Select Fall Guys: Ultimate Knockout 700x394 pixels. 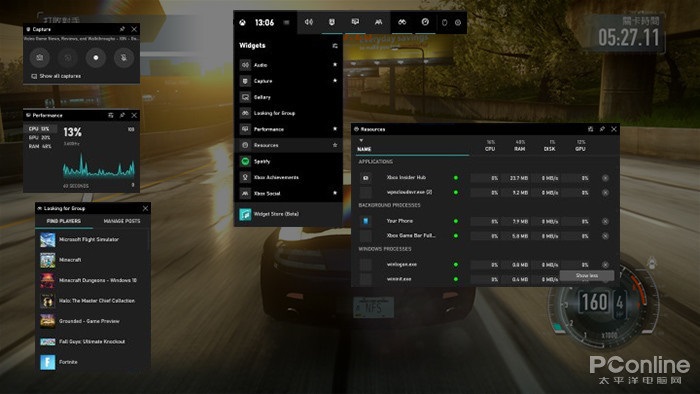pyautogui.click(x=92, y=342)
